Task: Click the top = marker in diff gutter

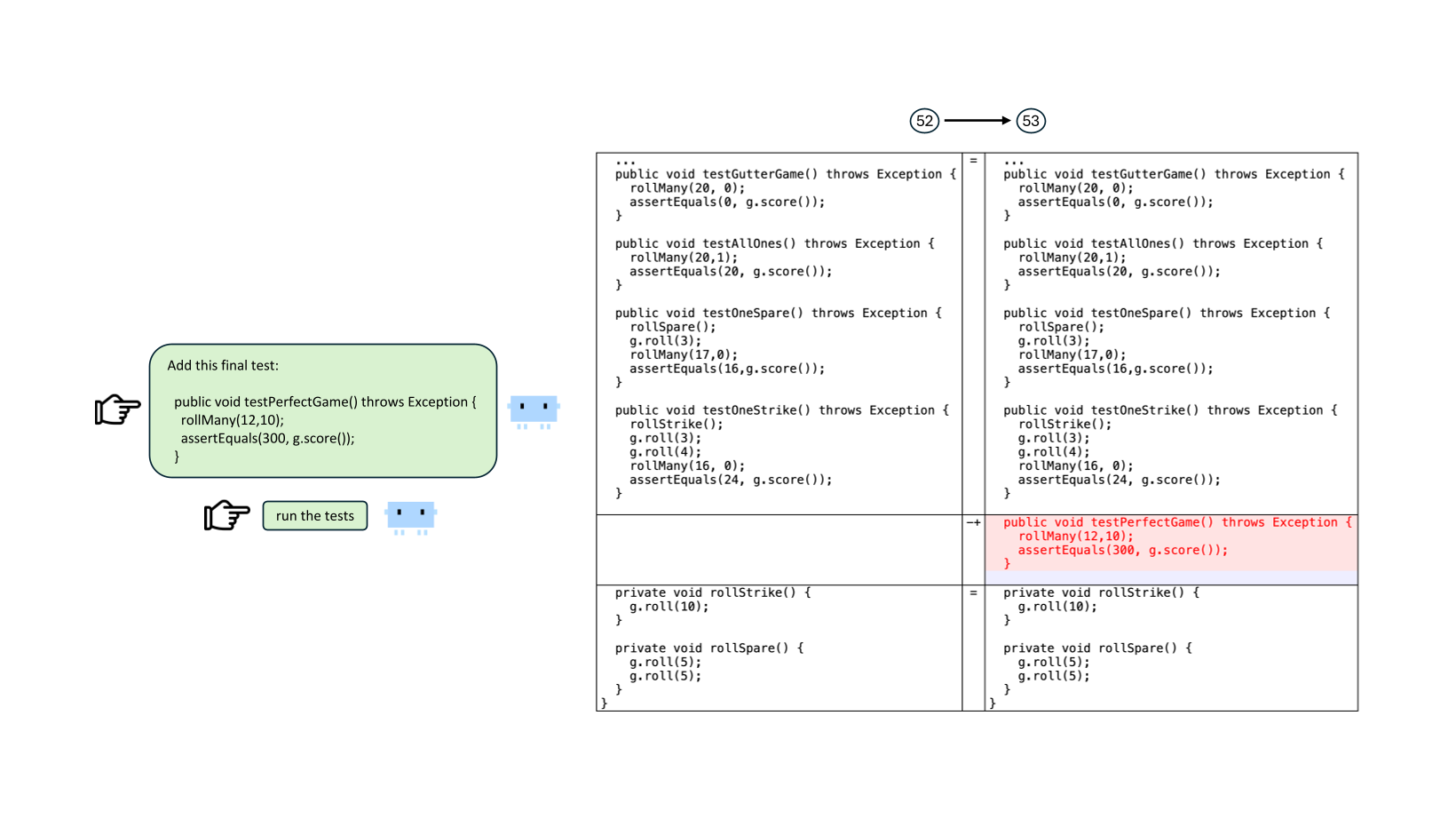Action: pyautogui.click(x=973, y=161)
